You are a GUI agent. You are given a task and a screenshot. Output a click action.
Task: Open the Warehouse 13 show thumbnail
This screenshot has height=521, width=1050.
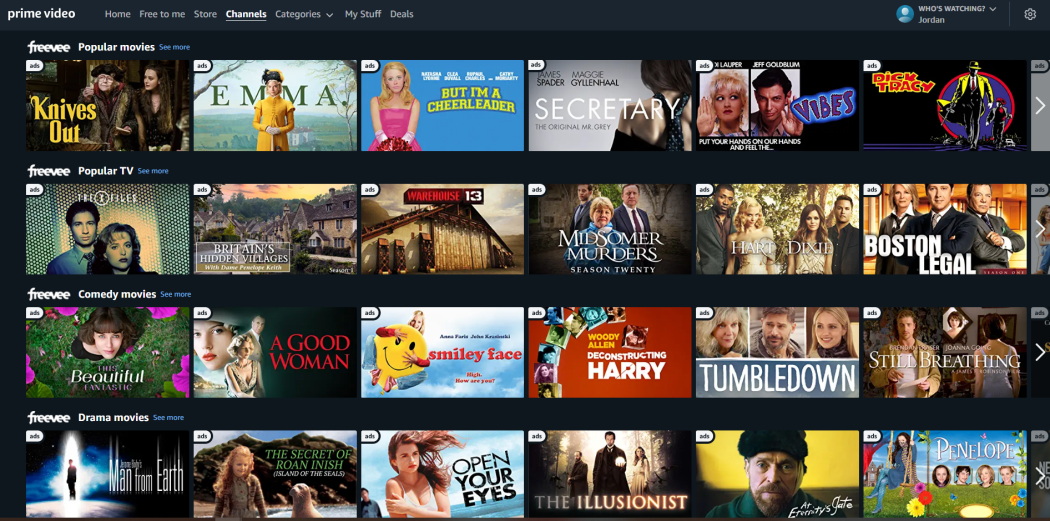tap(443, 229)
